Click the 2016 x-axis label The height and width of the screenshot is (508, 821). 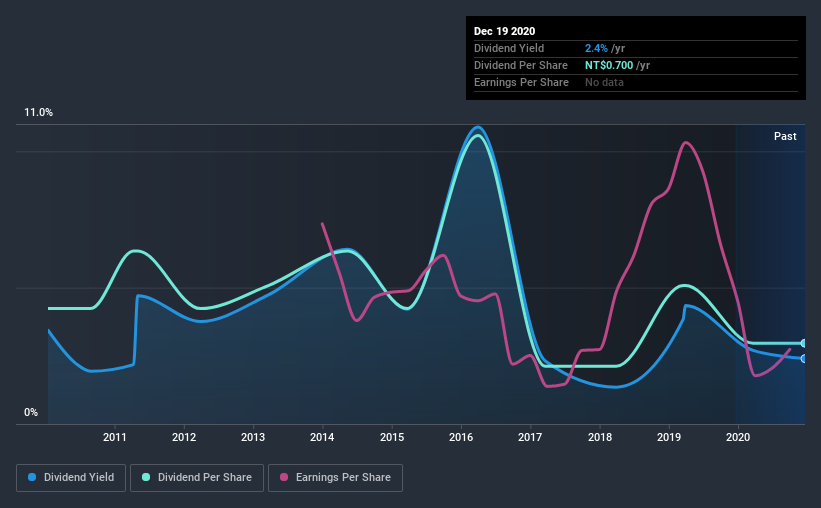[461, 437]
